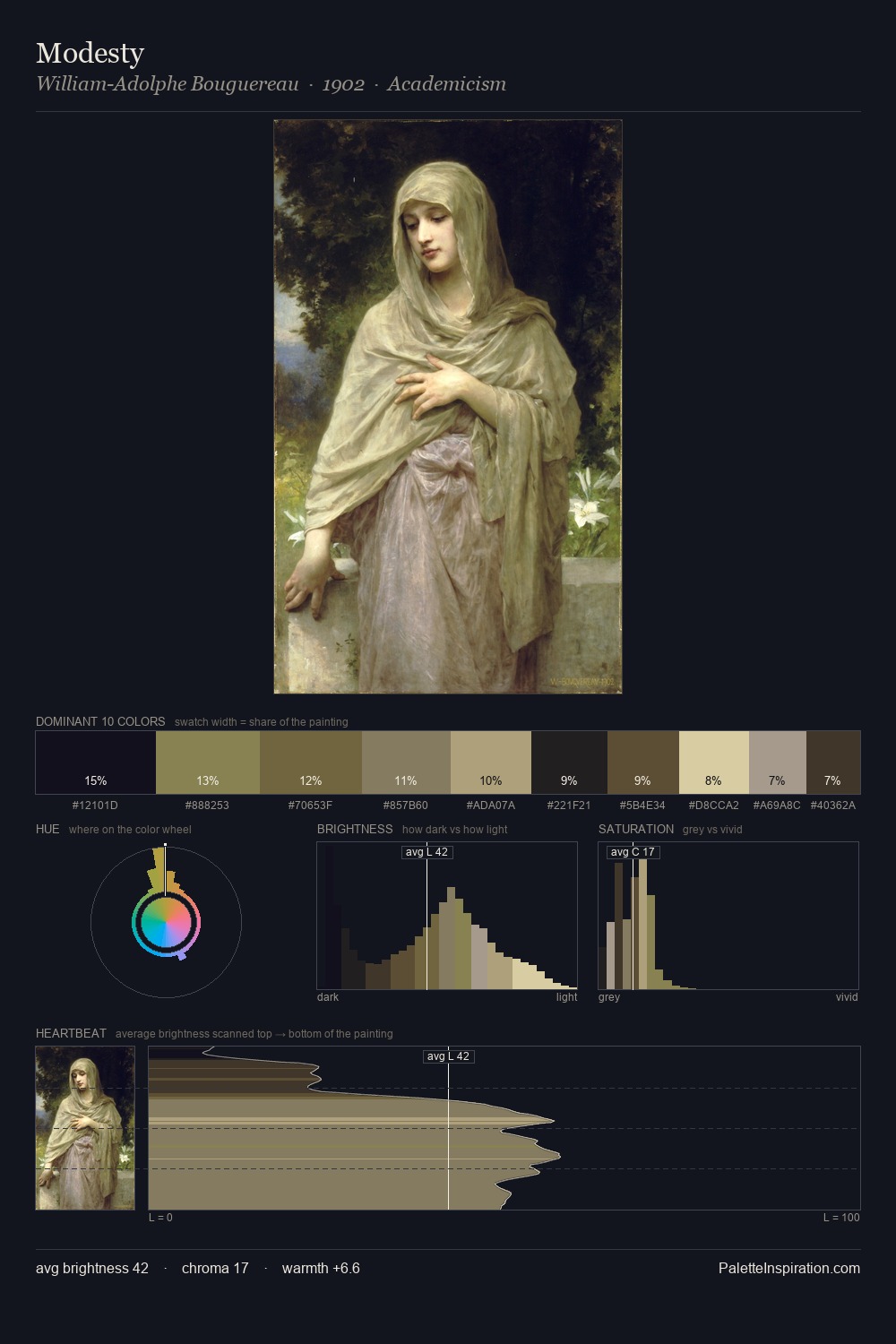Click the 'avg L 42' label in Brightness

coord(426,852)
